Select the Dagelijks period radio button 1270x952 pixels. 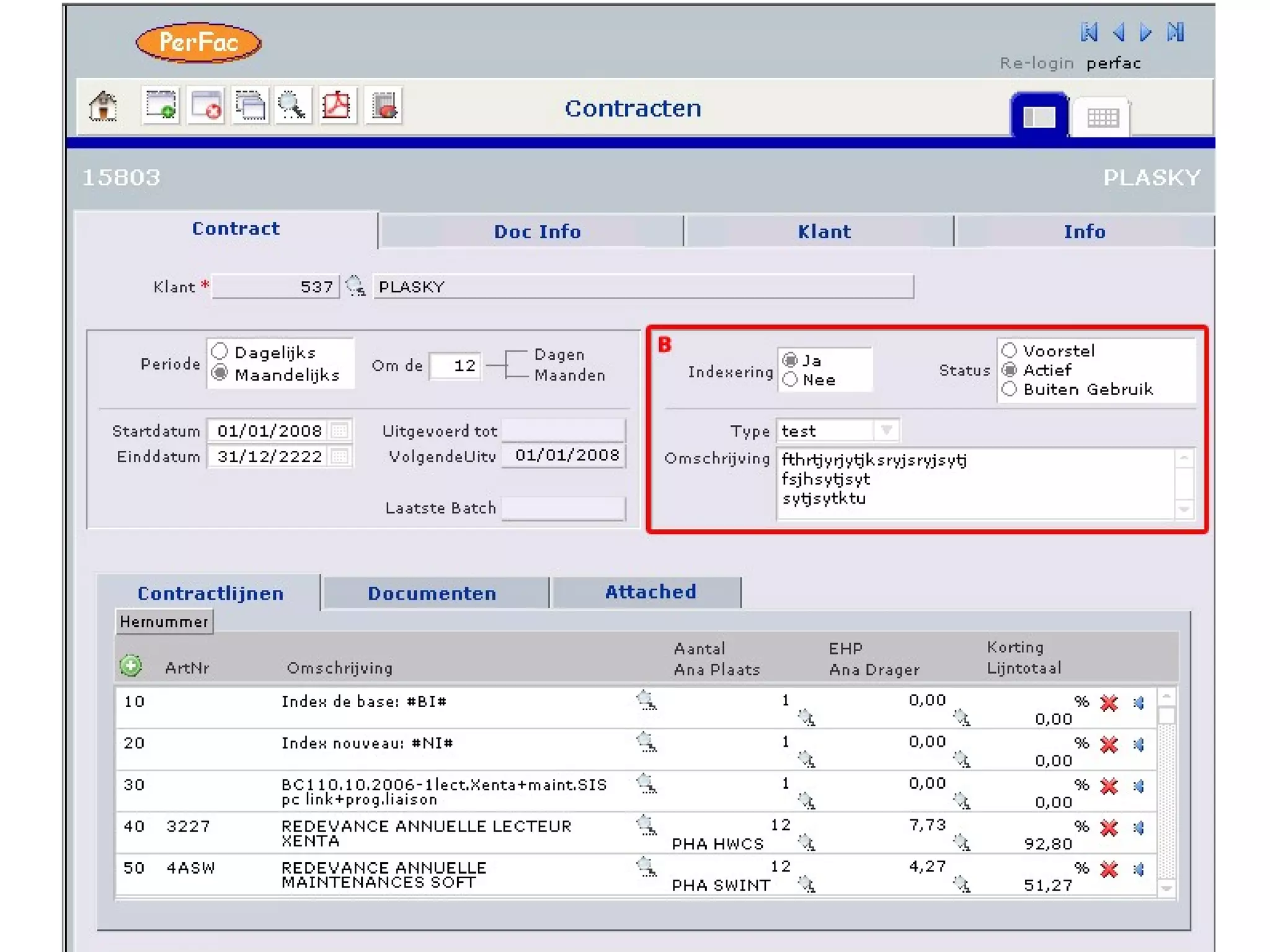pos(220,352)
